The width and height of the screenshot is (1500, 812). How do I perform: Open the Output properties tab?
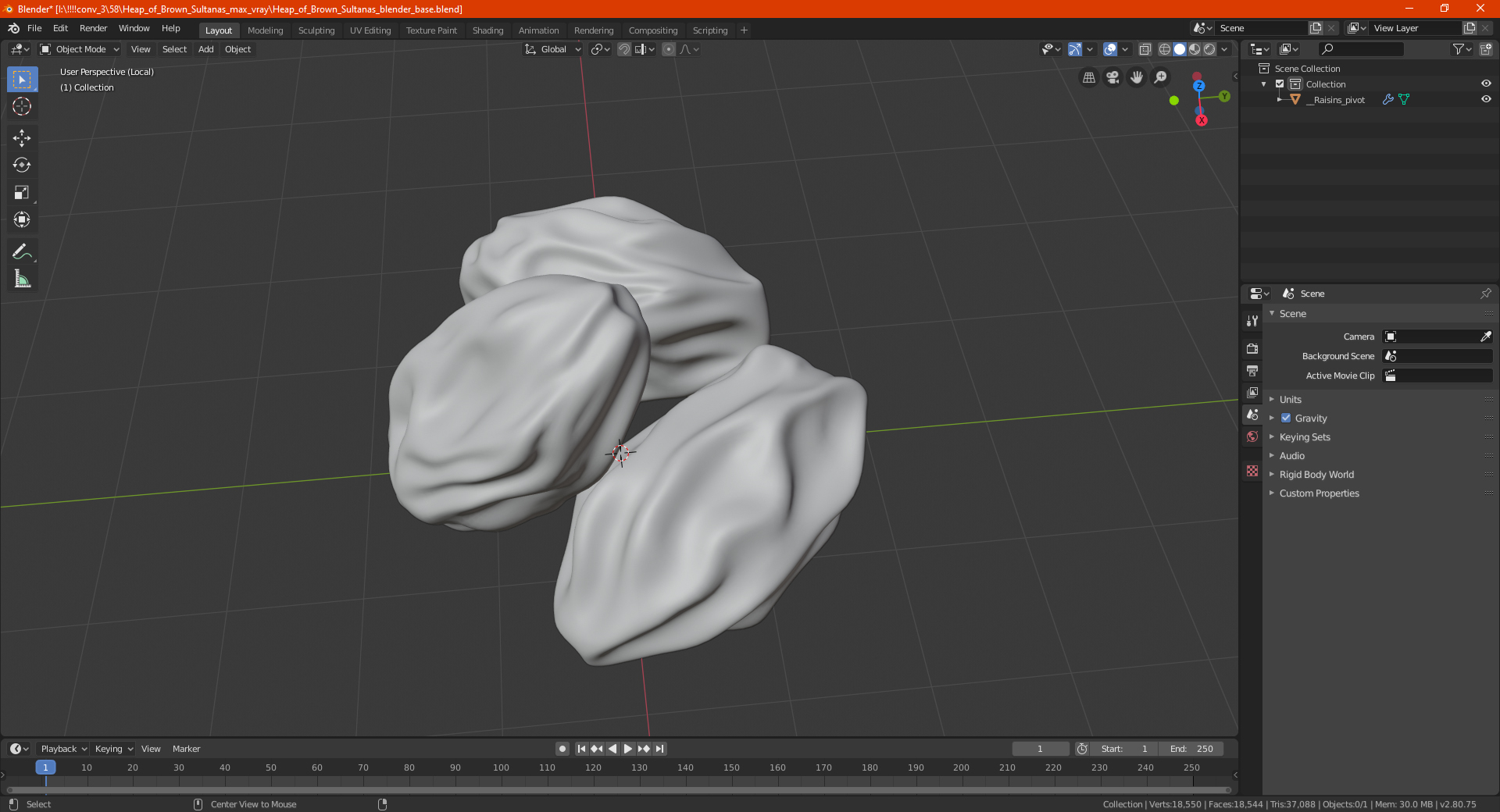click(x=1252, y=370)
